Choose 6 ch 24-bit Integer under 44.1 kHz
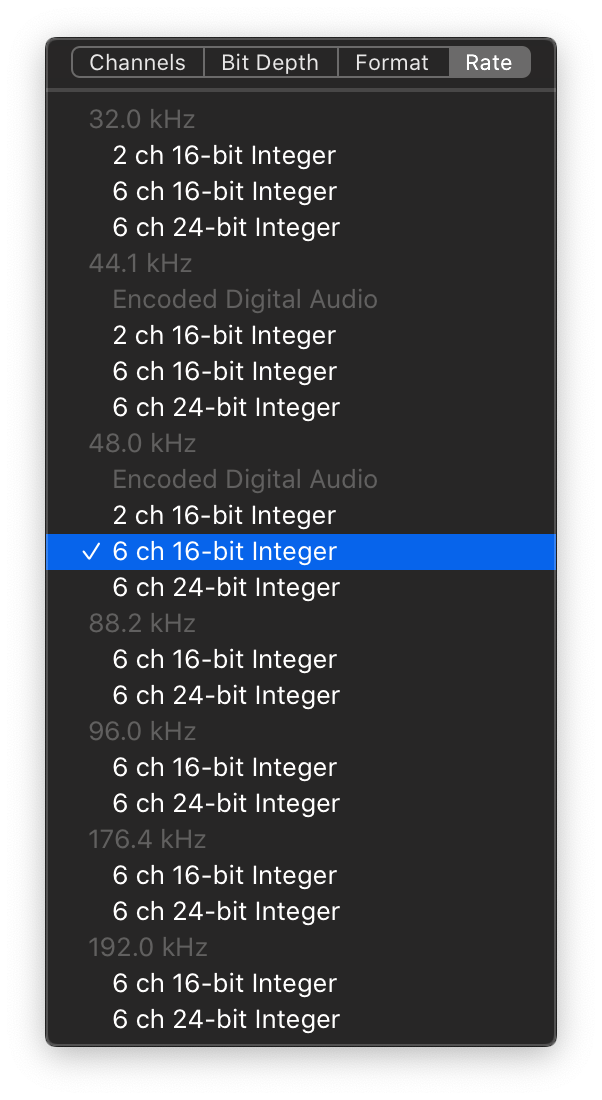Screen dimensions: 602x1100 click(226, 407)
